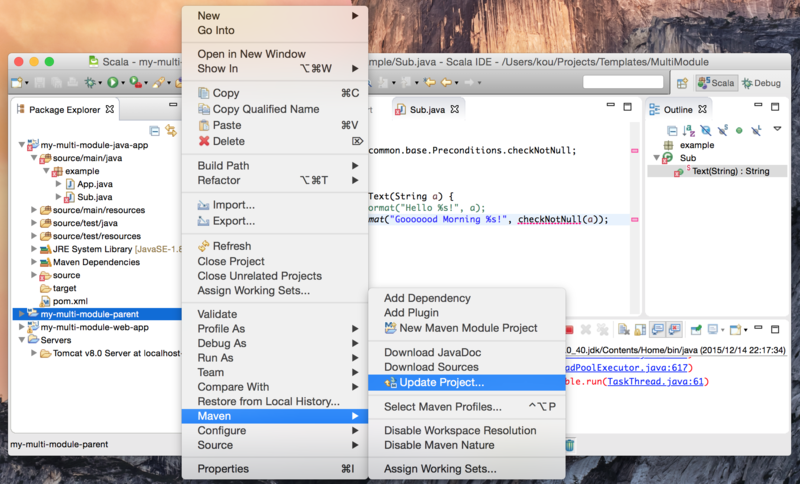Click the Run Last Tool (external tools) icon
Viewport: 800px width, 484px height.
pyautogui.click(x=136, y=82)
